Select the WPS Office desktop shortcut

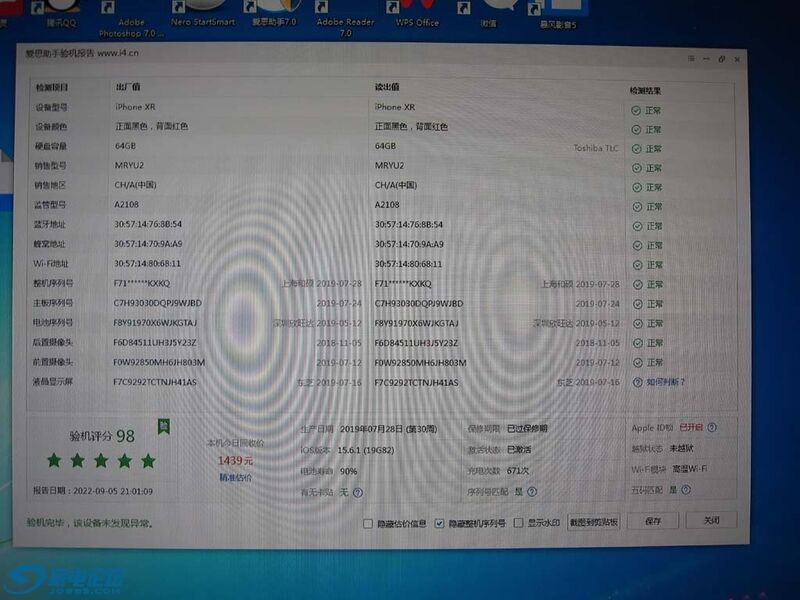[x=417, y=14]
